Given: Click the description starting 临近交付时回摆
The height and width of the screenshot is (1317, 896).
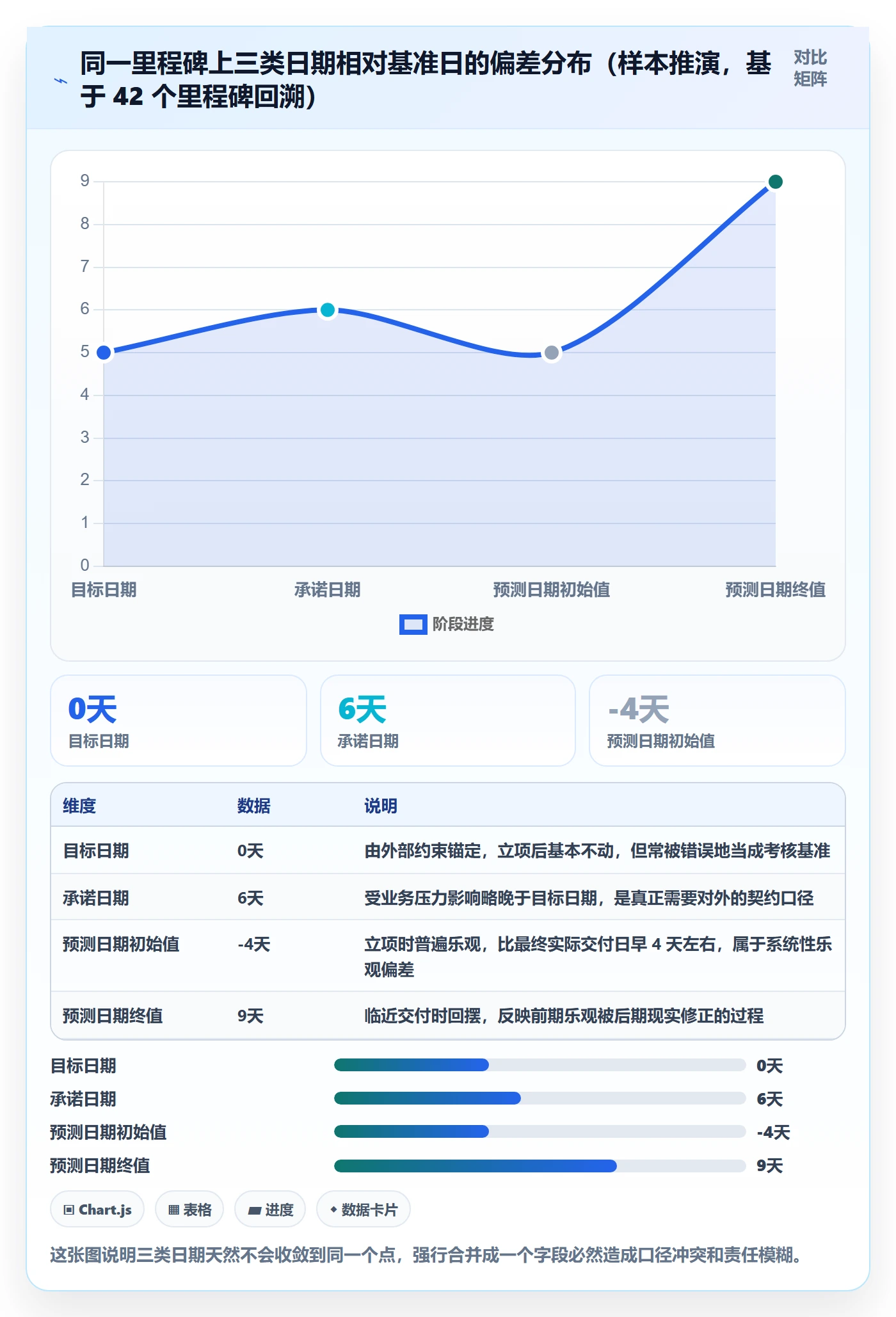Looking at the screenshot, I should [564, 1016].
